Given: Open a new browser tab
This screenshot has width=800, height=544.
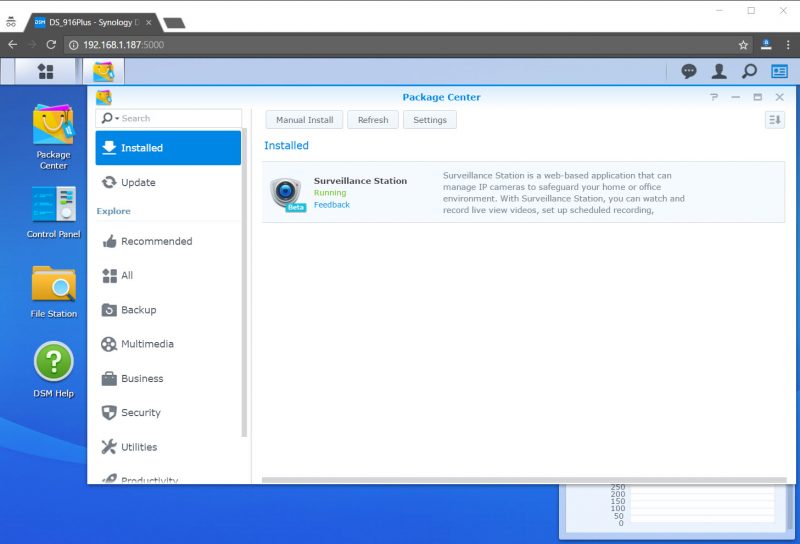Looking at the screenshot, I should pos(174,23).
